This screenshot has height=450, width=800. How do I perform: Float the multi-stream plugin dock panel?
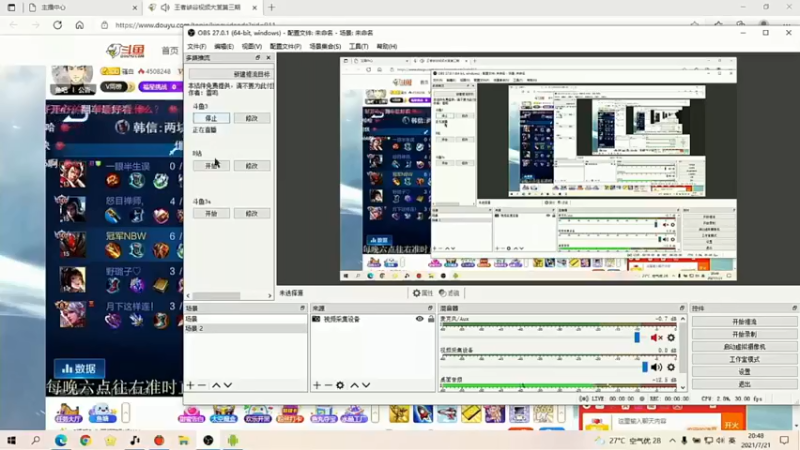(258, 58)
